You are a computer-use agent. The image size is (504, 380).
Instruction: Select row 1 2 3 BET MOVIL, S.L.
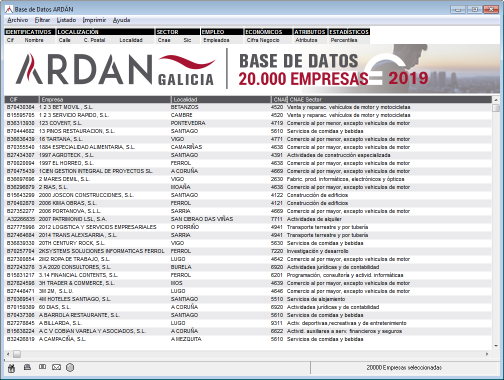248,107
